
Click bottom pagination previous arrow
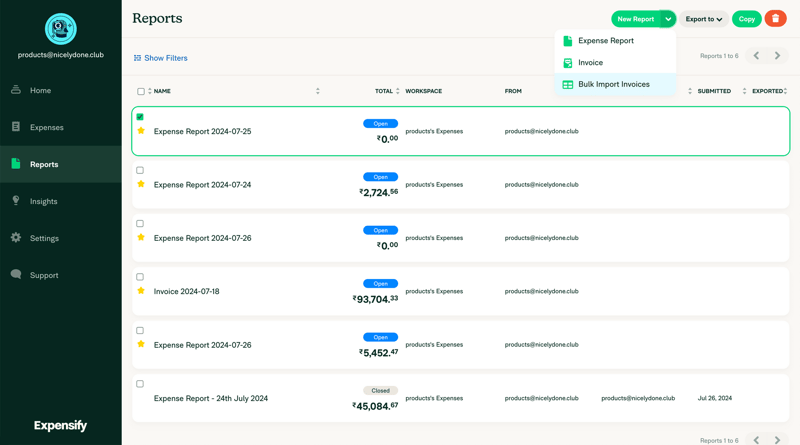point(757,440)
